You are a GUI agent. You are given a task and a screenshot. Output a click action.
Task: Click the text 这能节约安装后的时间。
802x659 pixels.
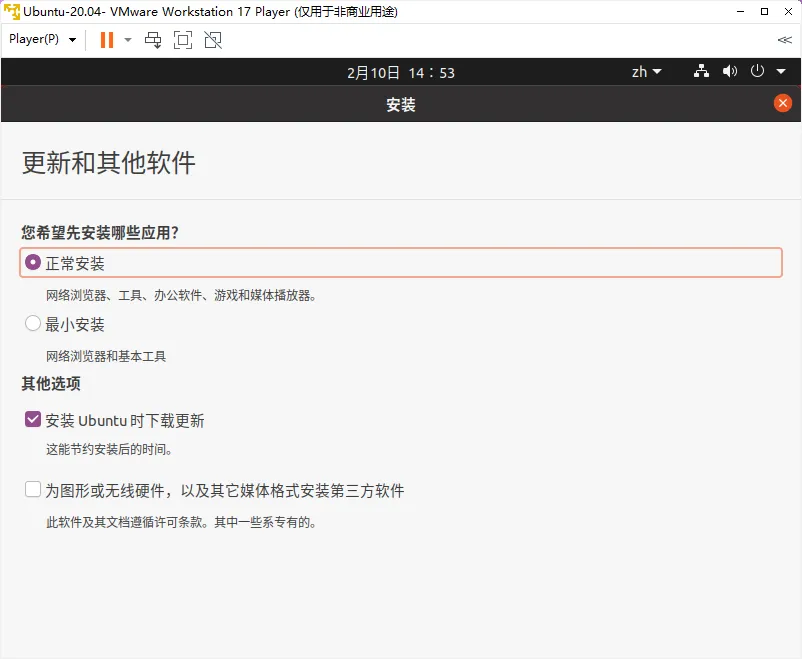[x=109, y=450]
